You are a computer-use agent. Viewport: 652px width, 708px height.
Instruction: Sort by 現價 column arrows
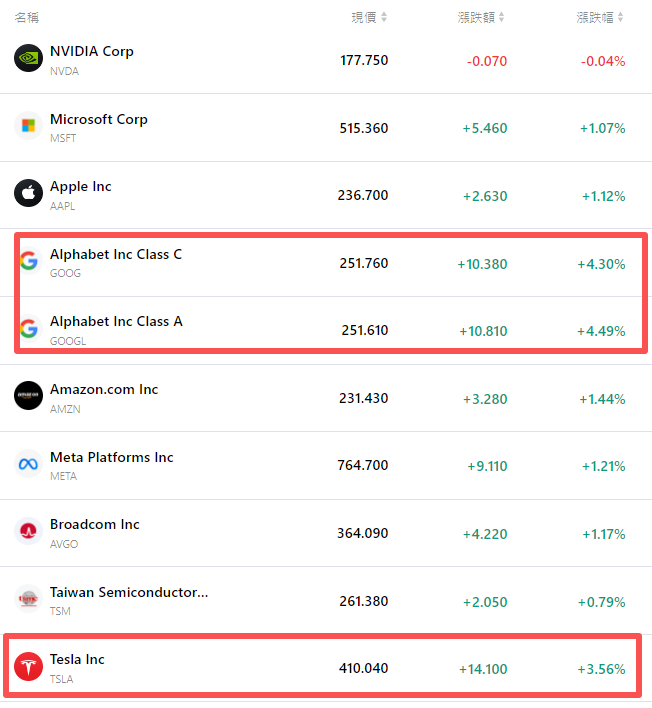click(384, 17)
